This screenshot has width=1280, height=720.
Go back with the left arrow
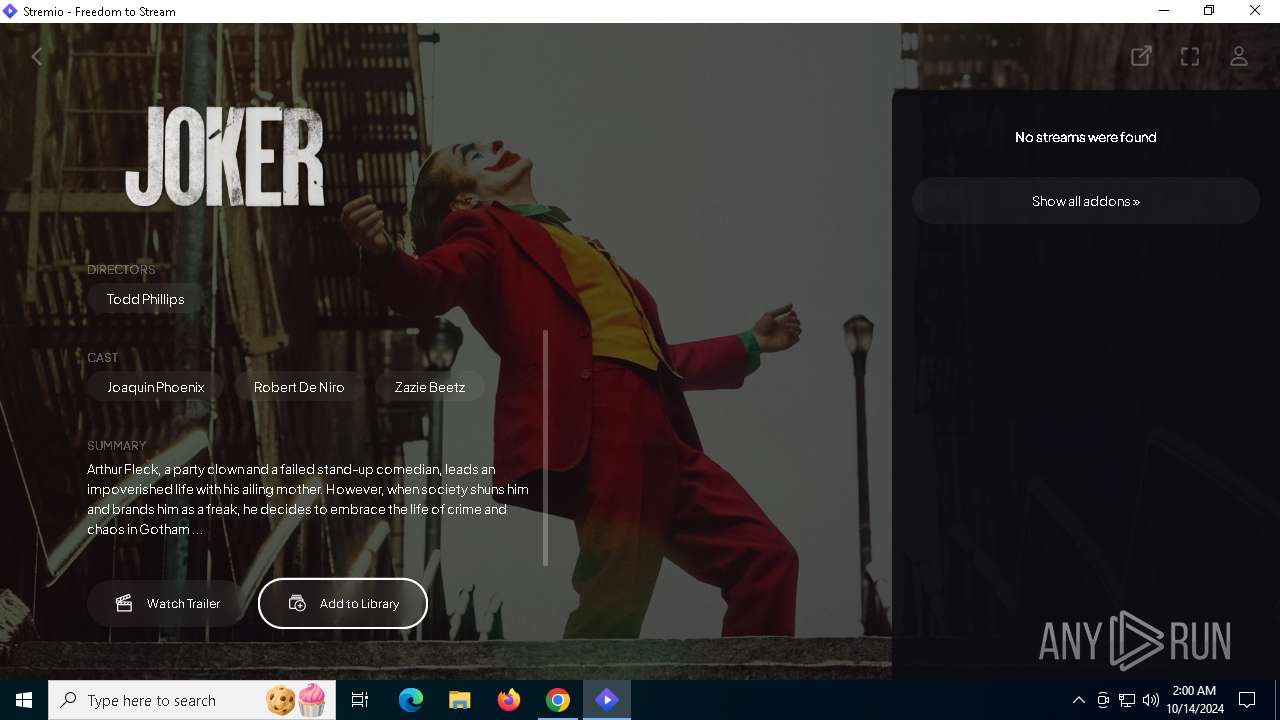point(38,57)
